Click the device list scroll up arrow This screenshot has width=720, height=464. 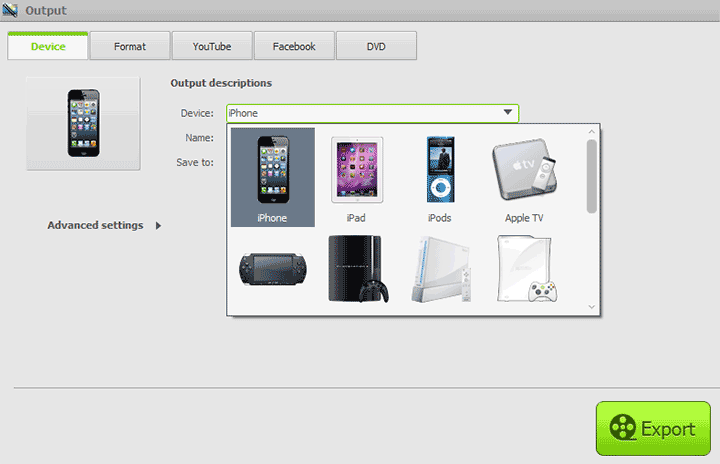pyautogui.click(x=591, y=132)
